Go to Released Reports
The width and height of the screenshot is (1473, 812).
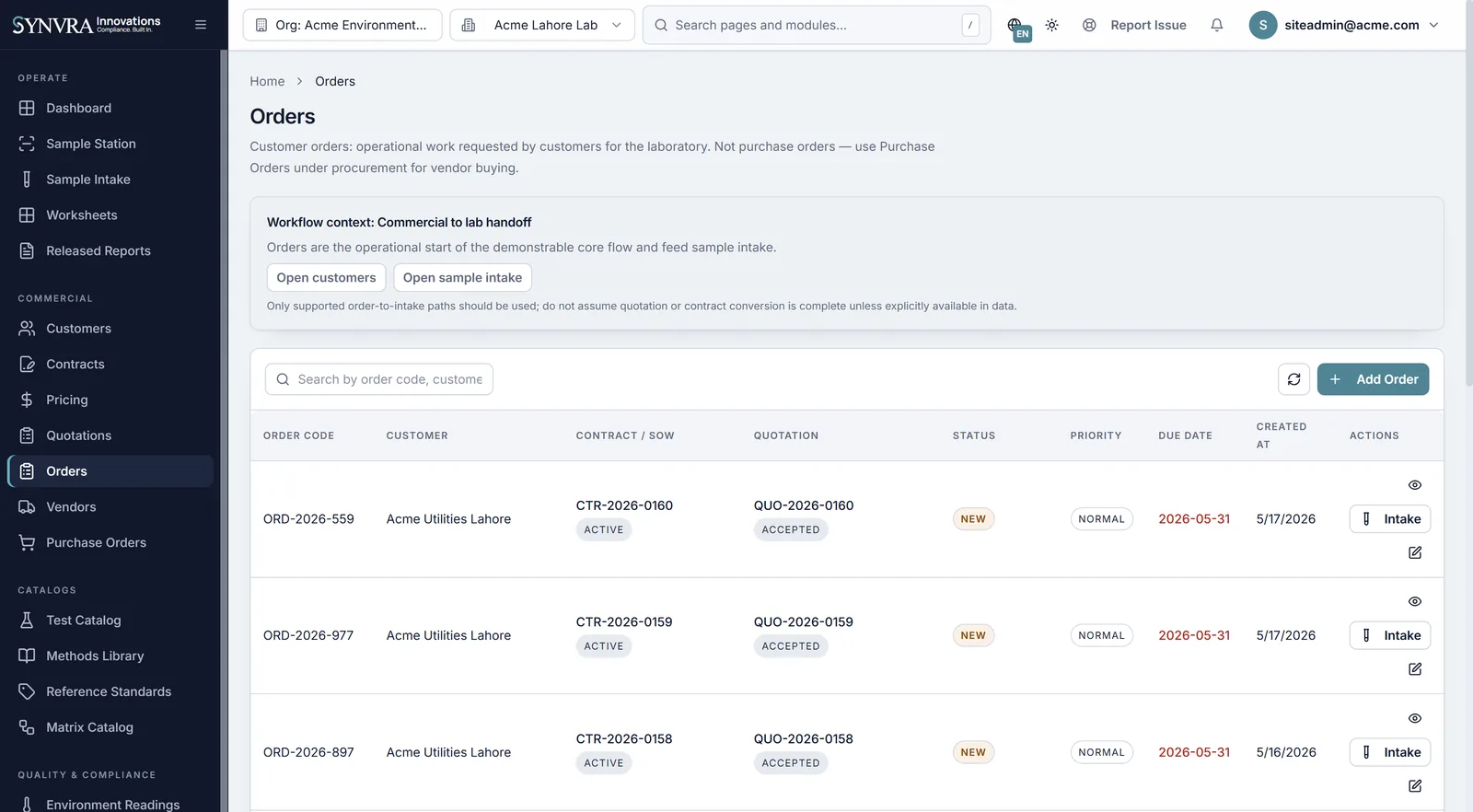tap(110, 250)
